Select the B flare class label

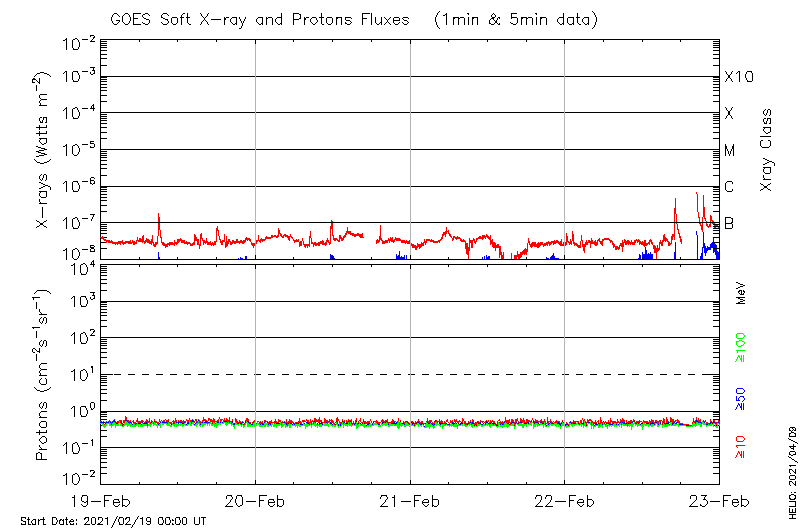pyautogui.click(x=730, y=223)
